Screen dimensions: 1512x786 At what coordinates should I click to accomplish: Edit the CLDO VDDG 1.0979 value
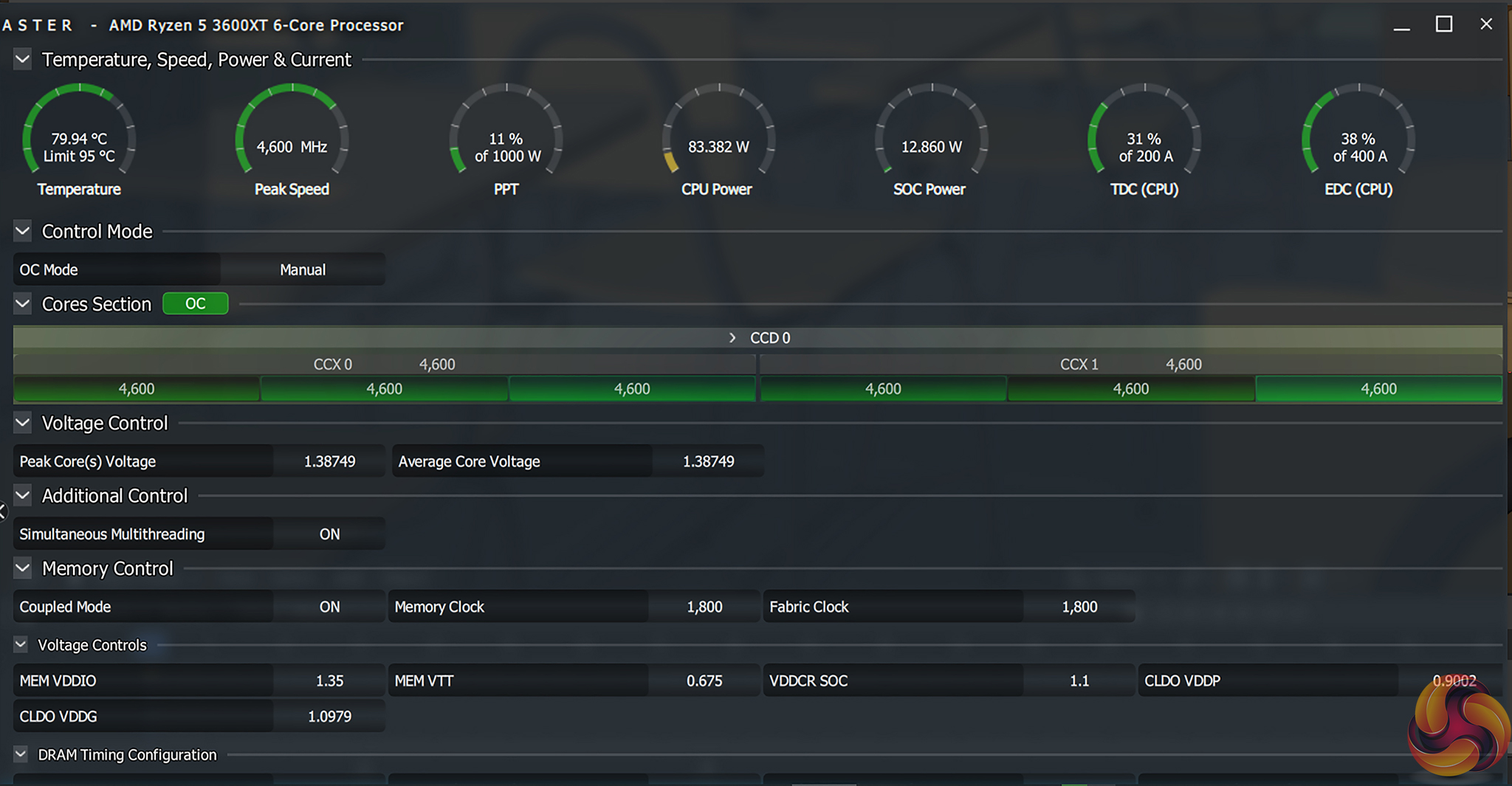329,717
